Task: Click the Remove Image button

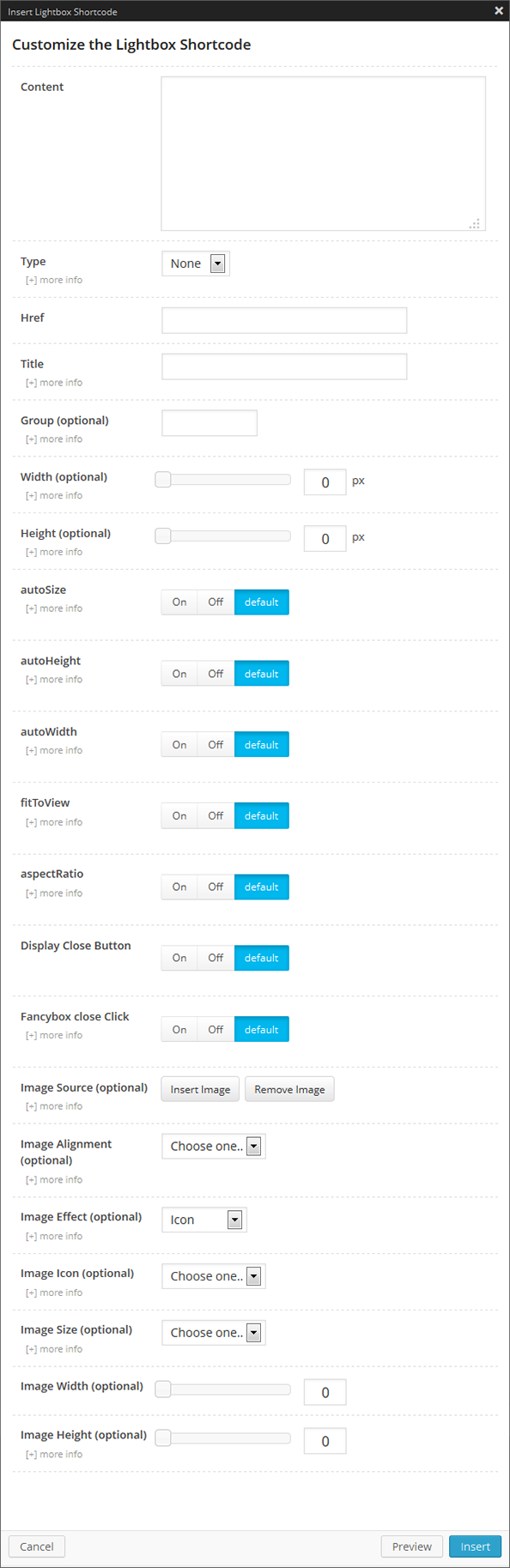Action: [289, 1089]
